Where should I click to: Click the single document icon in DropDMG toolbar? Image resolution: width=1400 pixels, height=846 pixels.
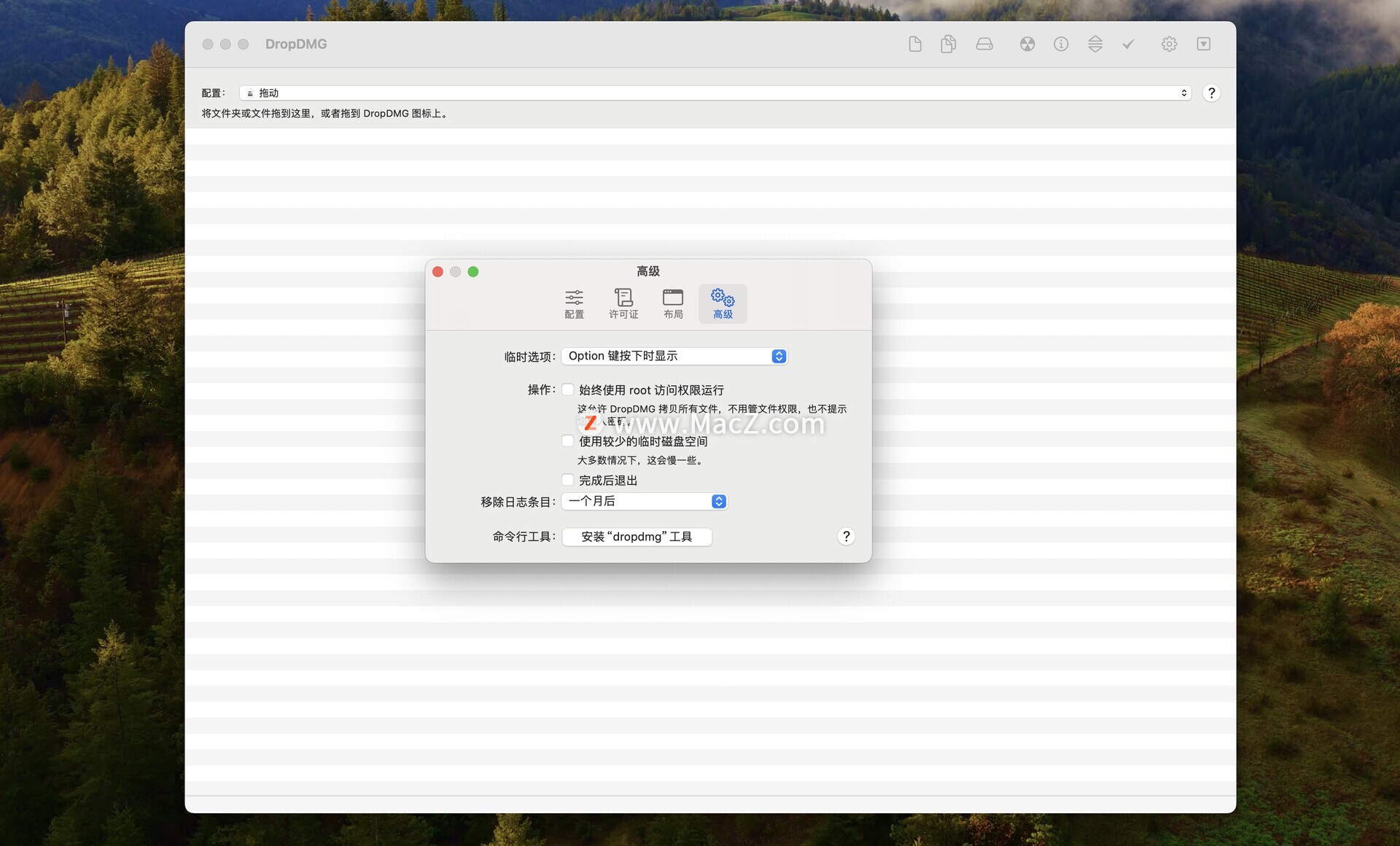coord(915,44)
